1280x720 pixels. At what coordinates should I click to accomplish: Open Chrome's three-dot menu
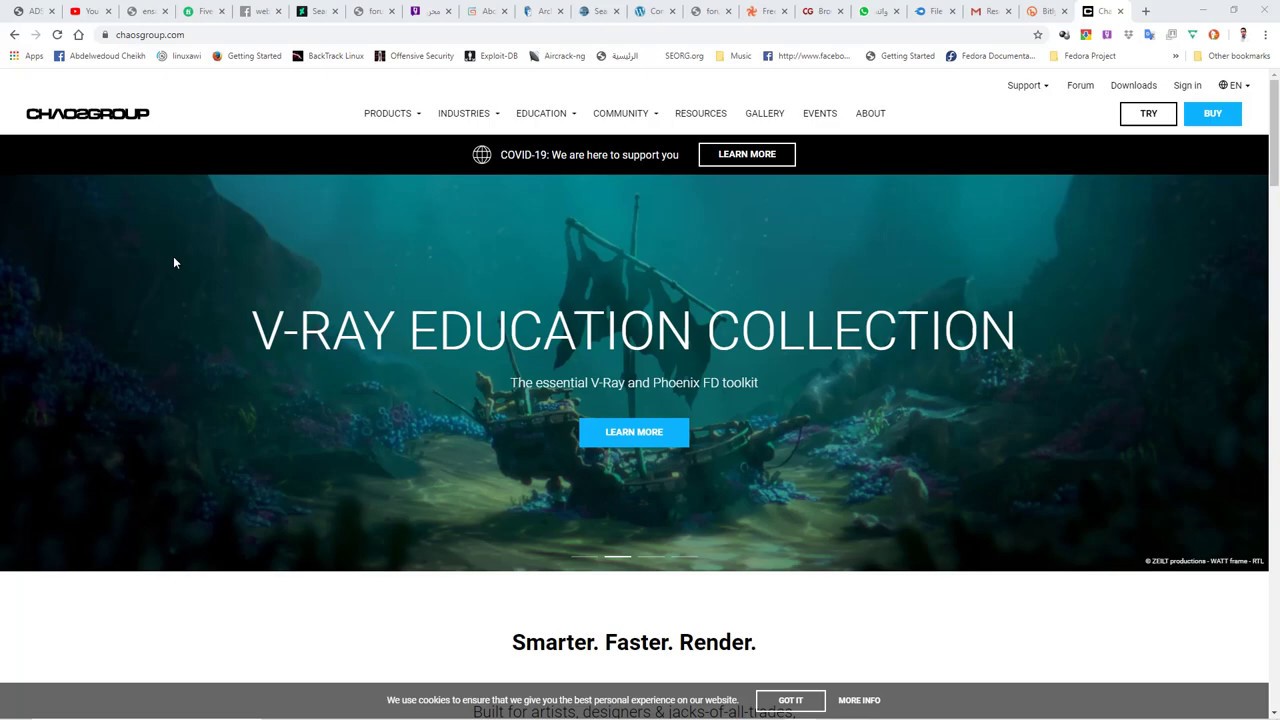[x=1265, y=35]
